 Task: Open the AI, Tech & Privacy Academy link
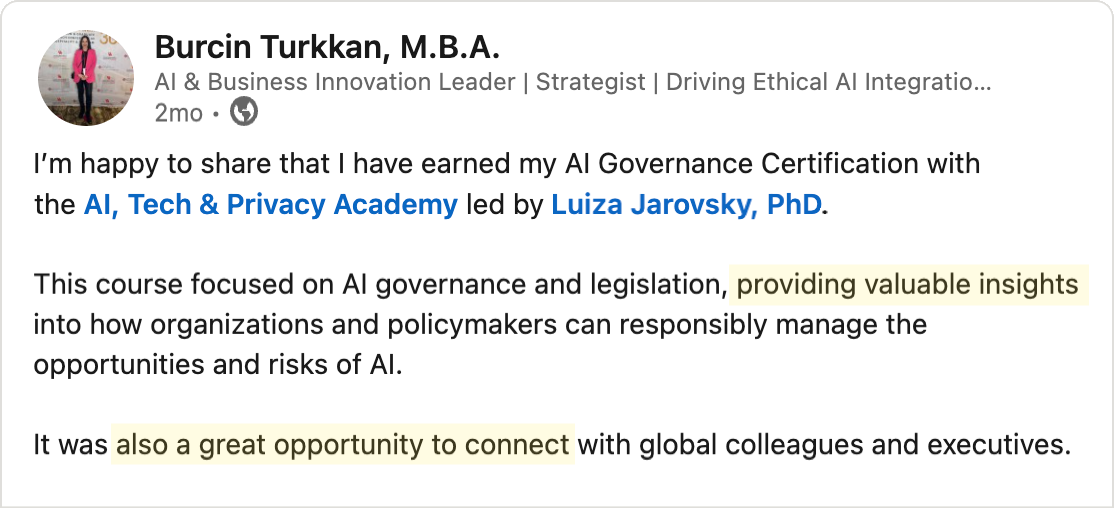tap(270, 205)
